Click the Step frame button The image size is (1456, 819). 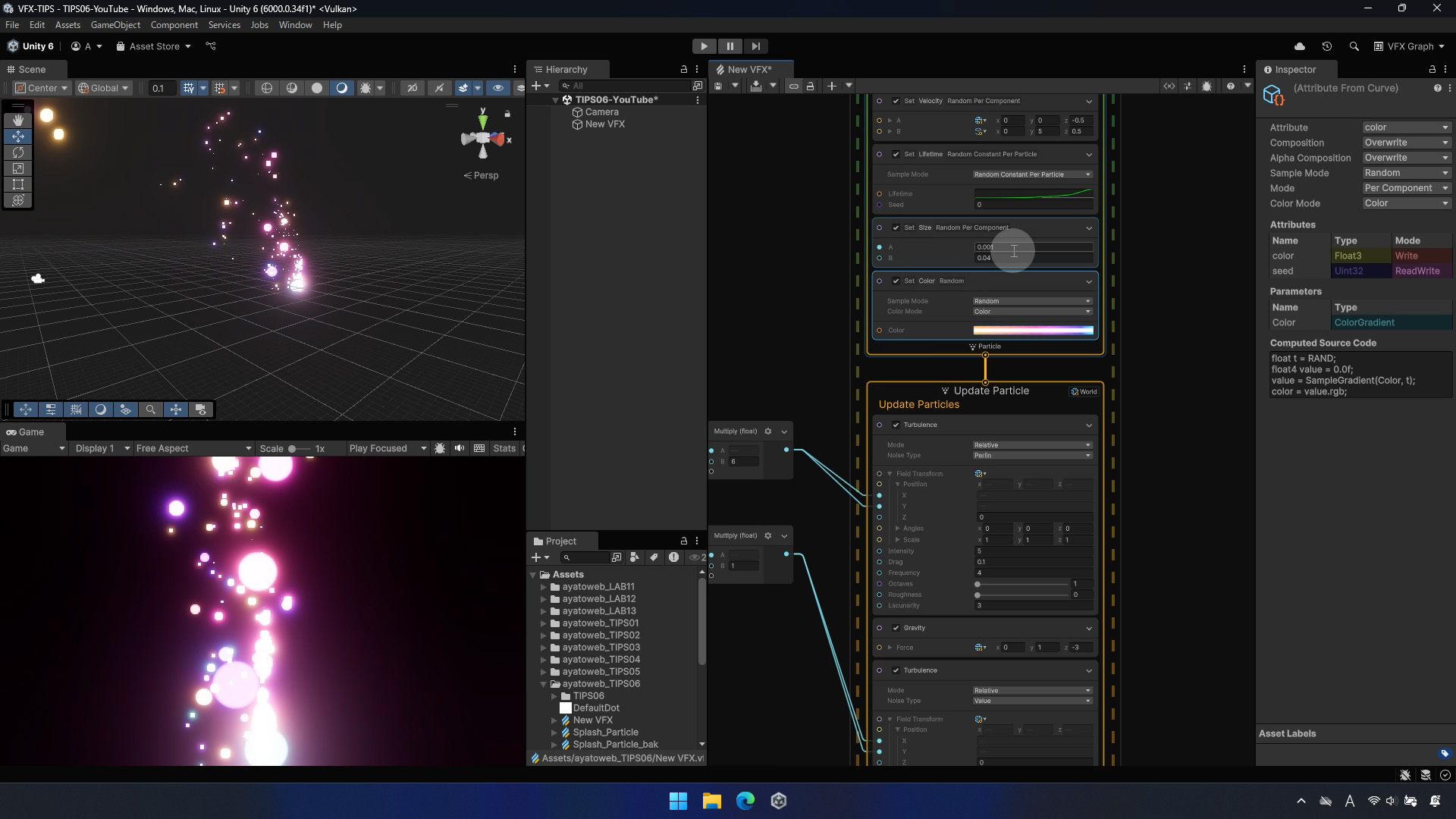click(755, 46)
